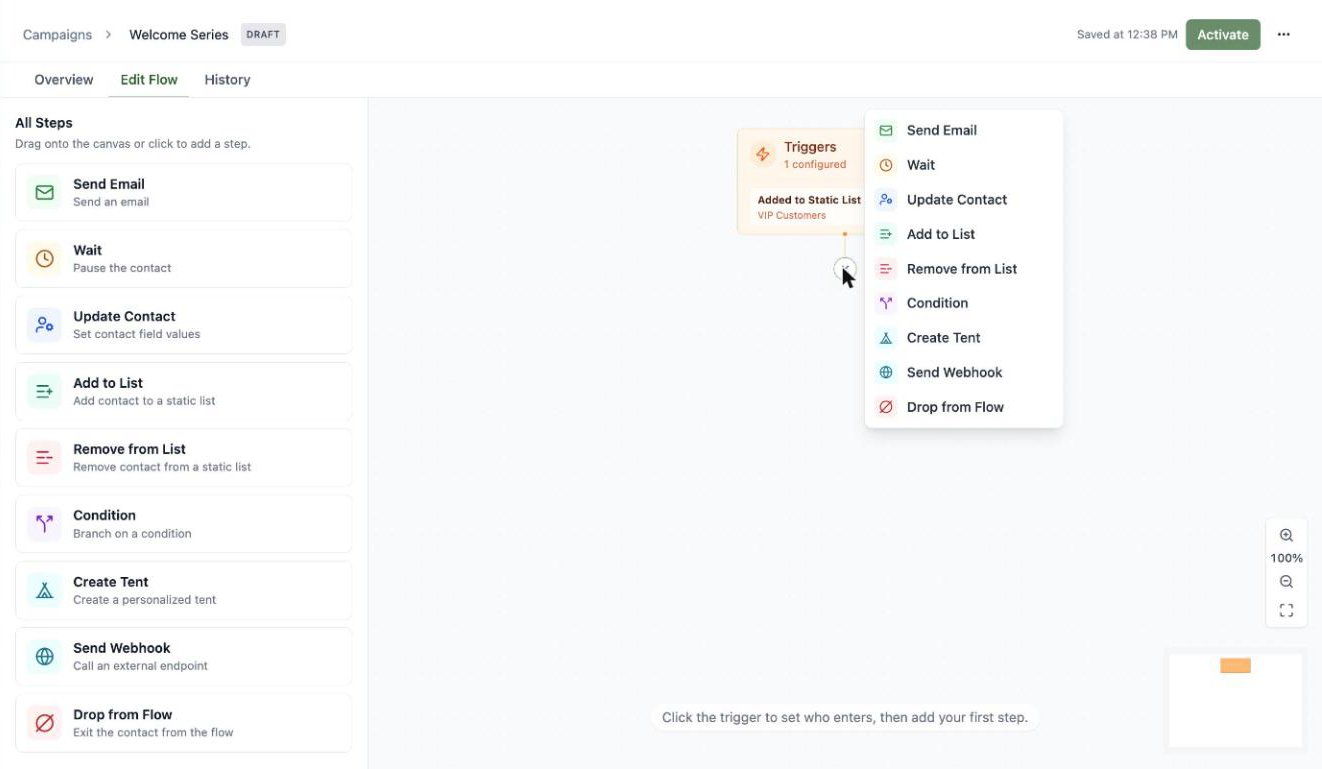Viewport: 1322px width, 769px height.
Task: Click the Drop from Flow icon in All Steps
Action: (44, 722)
